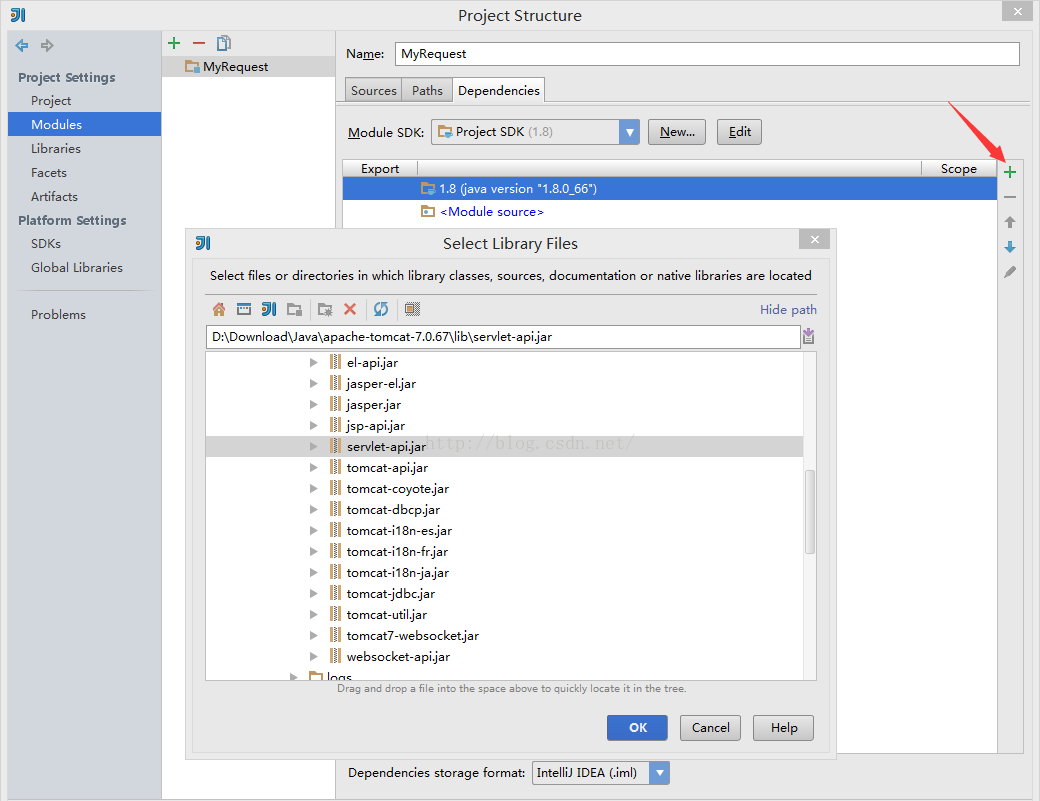1040x801 pixels.
Task: Select Modules in the sidebar
Action: click(x=84, y=124)
